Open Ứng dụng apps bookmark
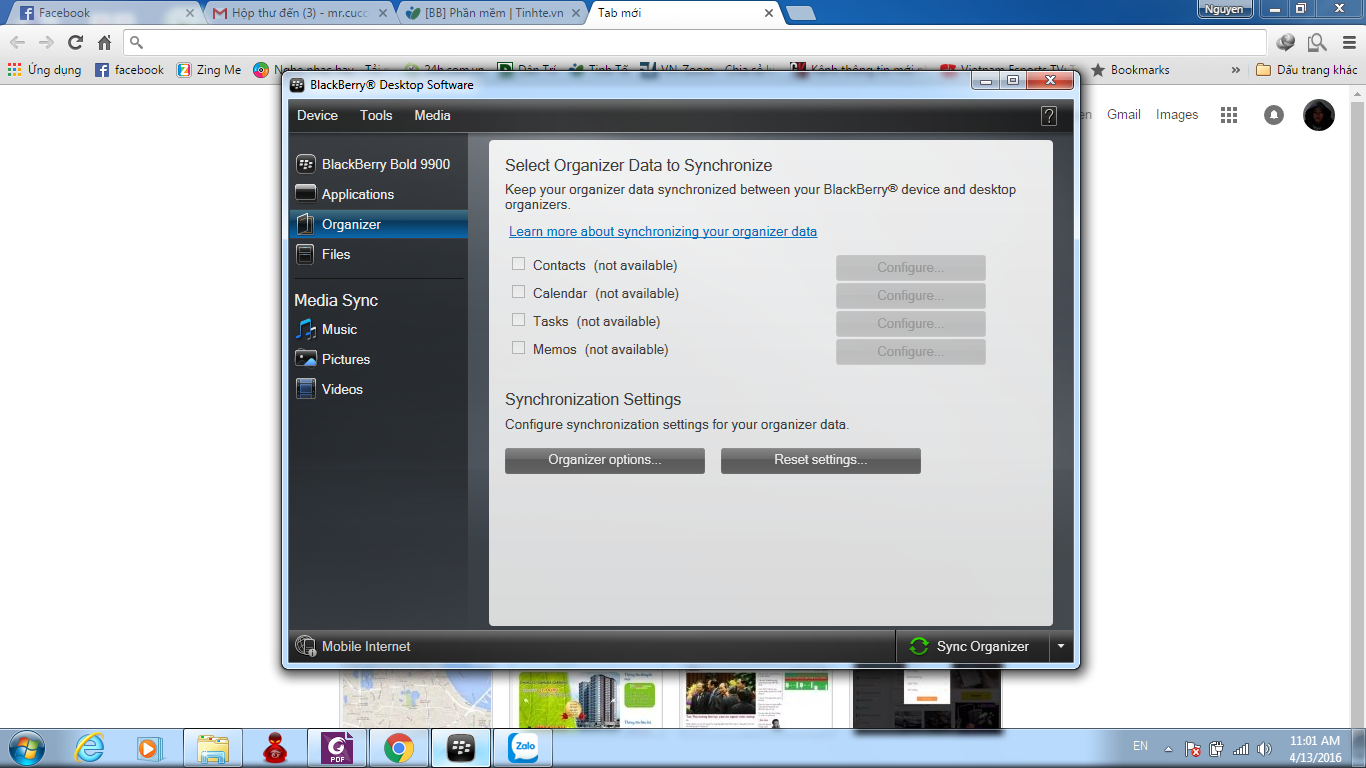Viewport: 1366px width, 768px height. pyautogui.click(x=44, y=70)
